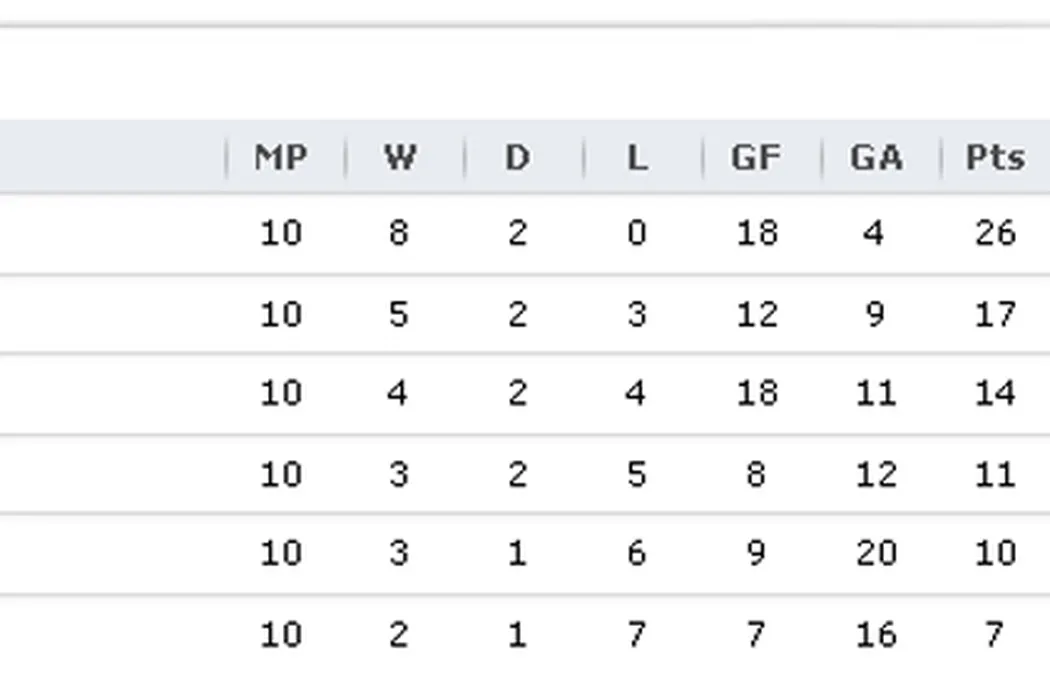This screenshot has width=1050, height=700.
Task: Select the 12 goals for cell in second row
Action: click(x=755, y=314)
